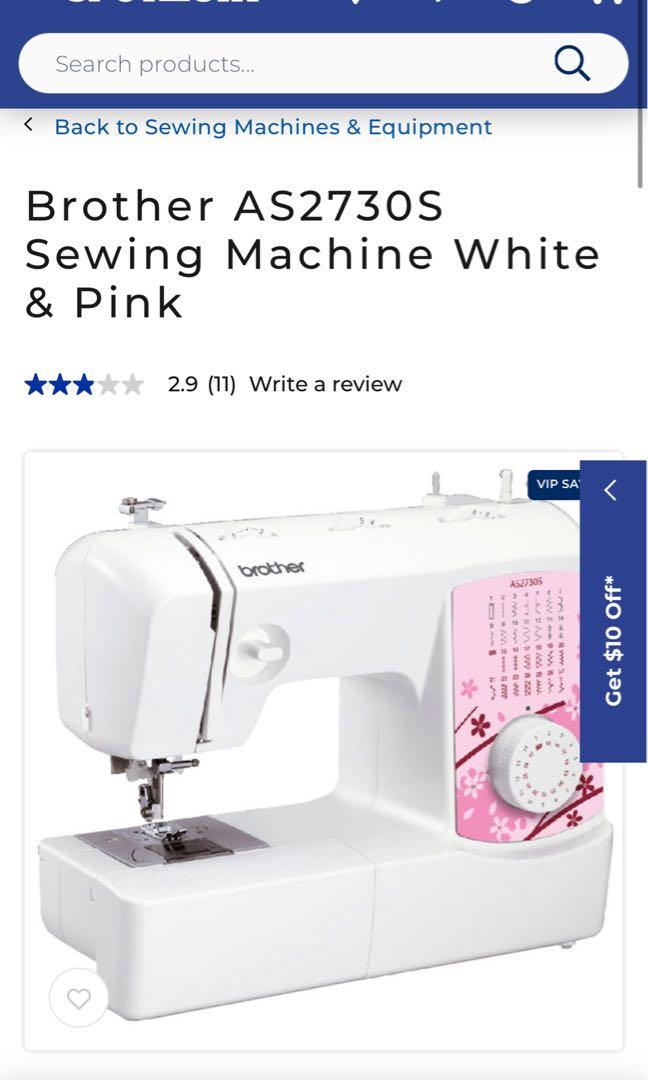Open the (11) reviews count

click(x=222, y=384)
